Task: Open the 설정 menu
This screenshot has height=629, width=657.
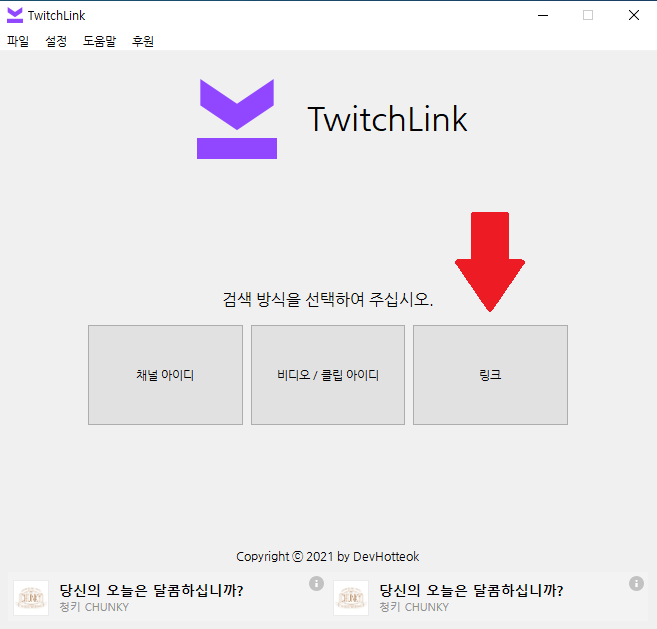Action: tap(56, 41)
